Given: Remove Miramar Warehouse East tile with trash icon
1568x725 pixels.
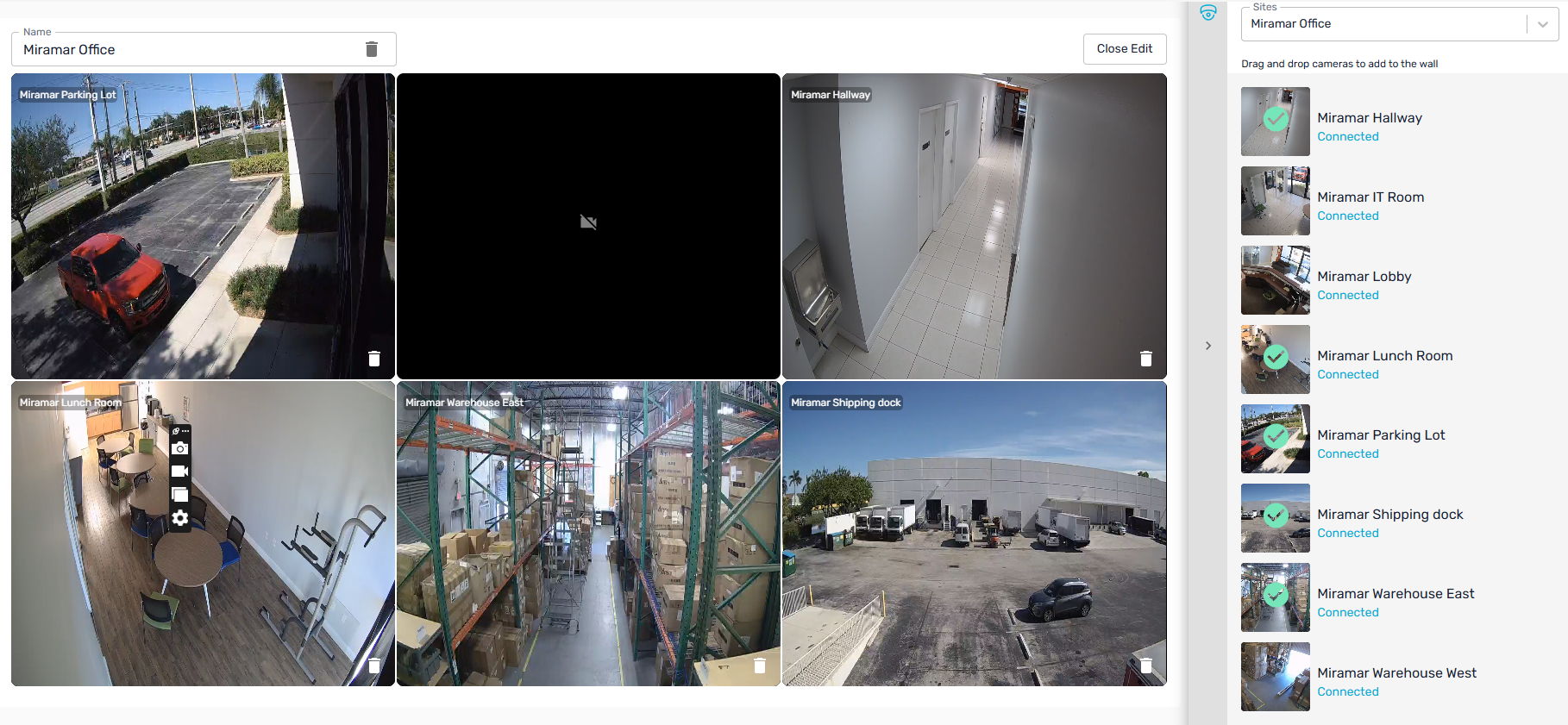Looking at the screenshot, I should coord(760,666).
